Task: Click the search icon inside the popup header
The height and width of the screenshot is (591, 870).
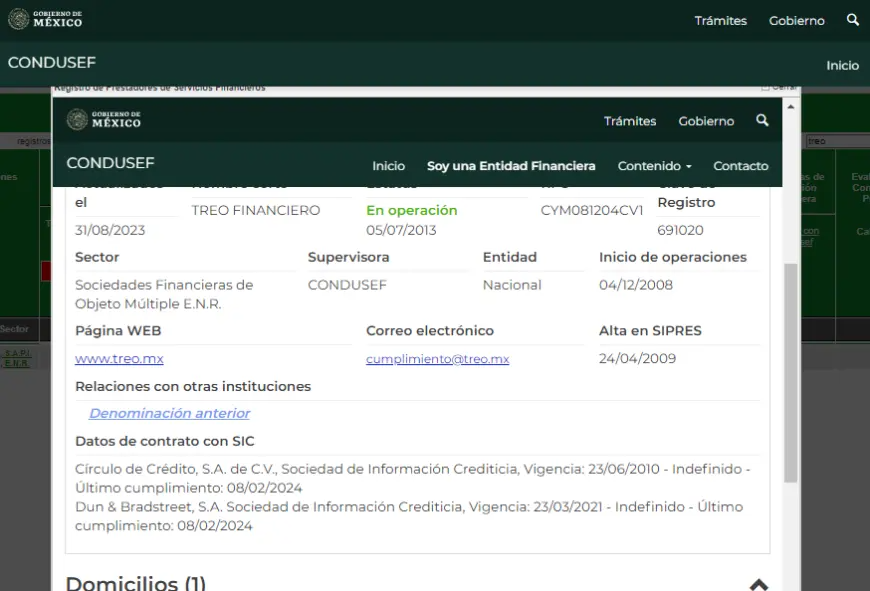Action: click(x=762, y=120)
